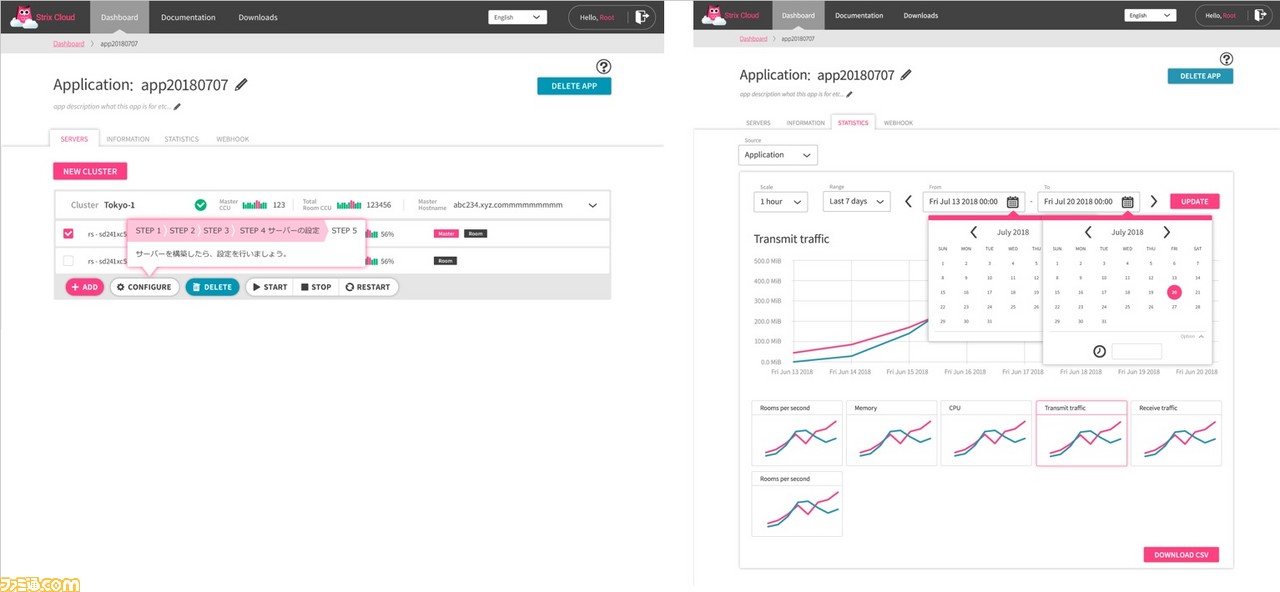Click the pencil edit icon beside left app20180707 title

241,85
